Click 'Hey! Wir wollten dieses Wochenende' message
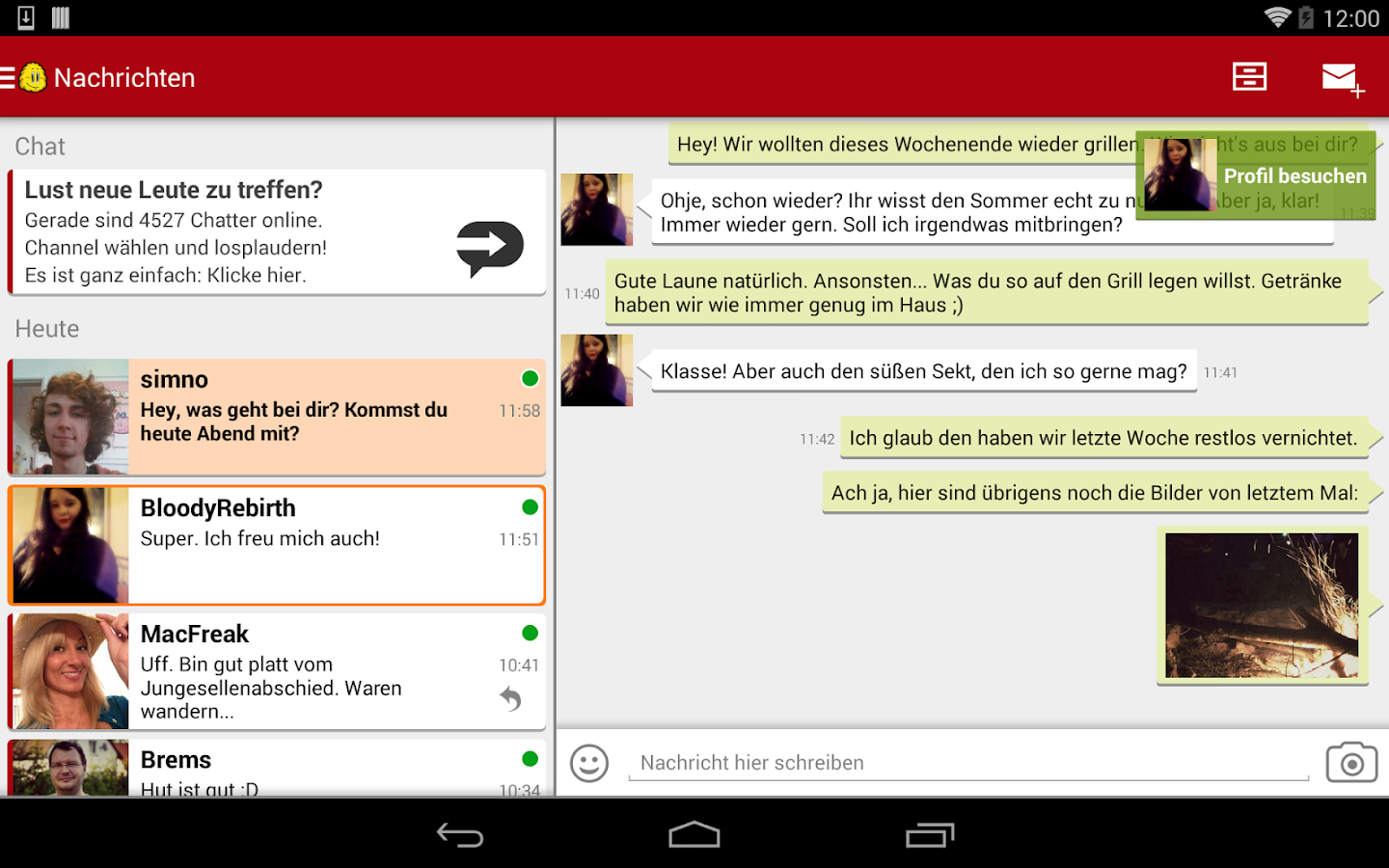The image size is (1389, 868). click(1018, 145)
